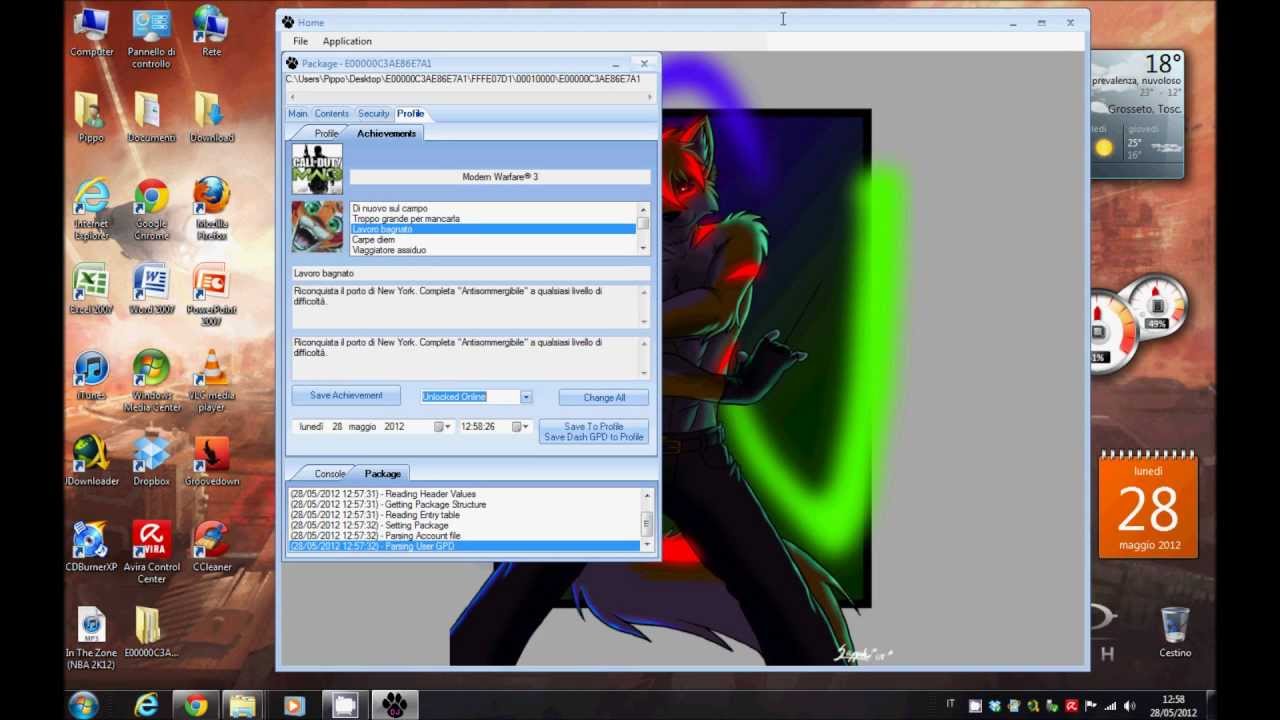Viewport: 1280px width, 720px height.
Task: Select achievement 'Troppo grande per mancarla'
Action: pos(493,218)
